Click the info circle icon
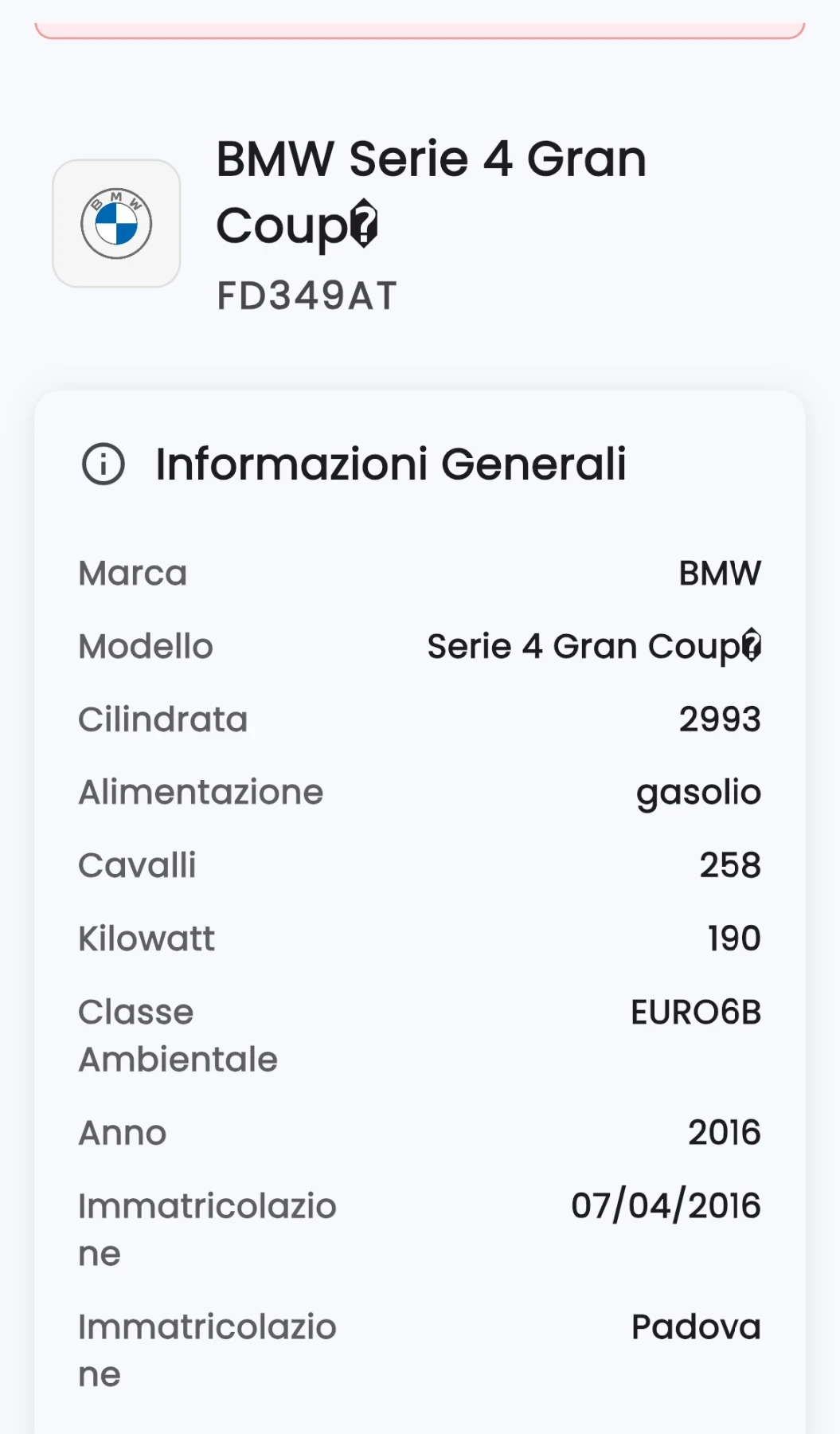Viewport: 840px width, 1434px height. point(104,464)
